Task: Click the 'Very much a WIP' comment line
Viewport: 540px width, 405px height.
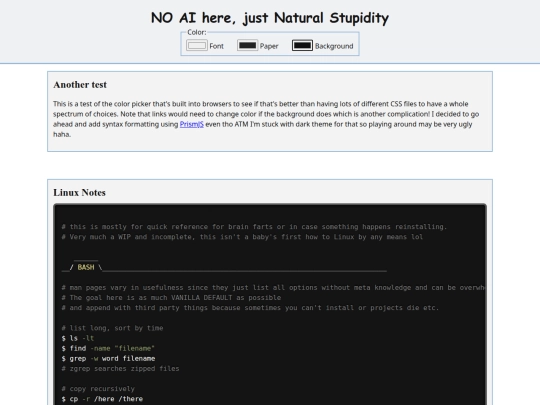Action: (242, 237)
